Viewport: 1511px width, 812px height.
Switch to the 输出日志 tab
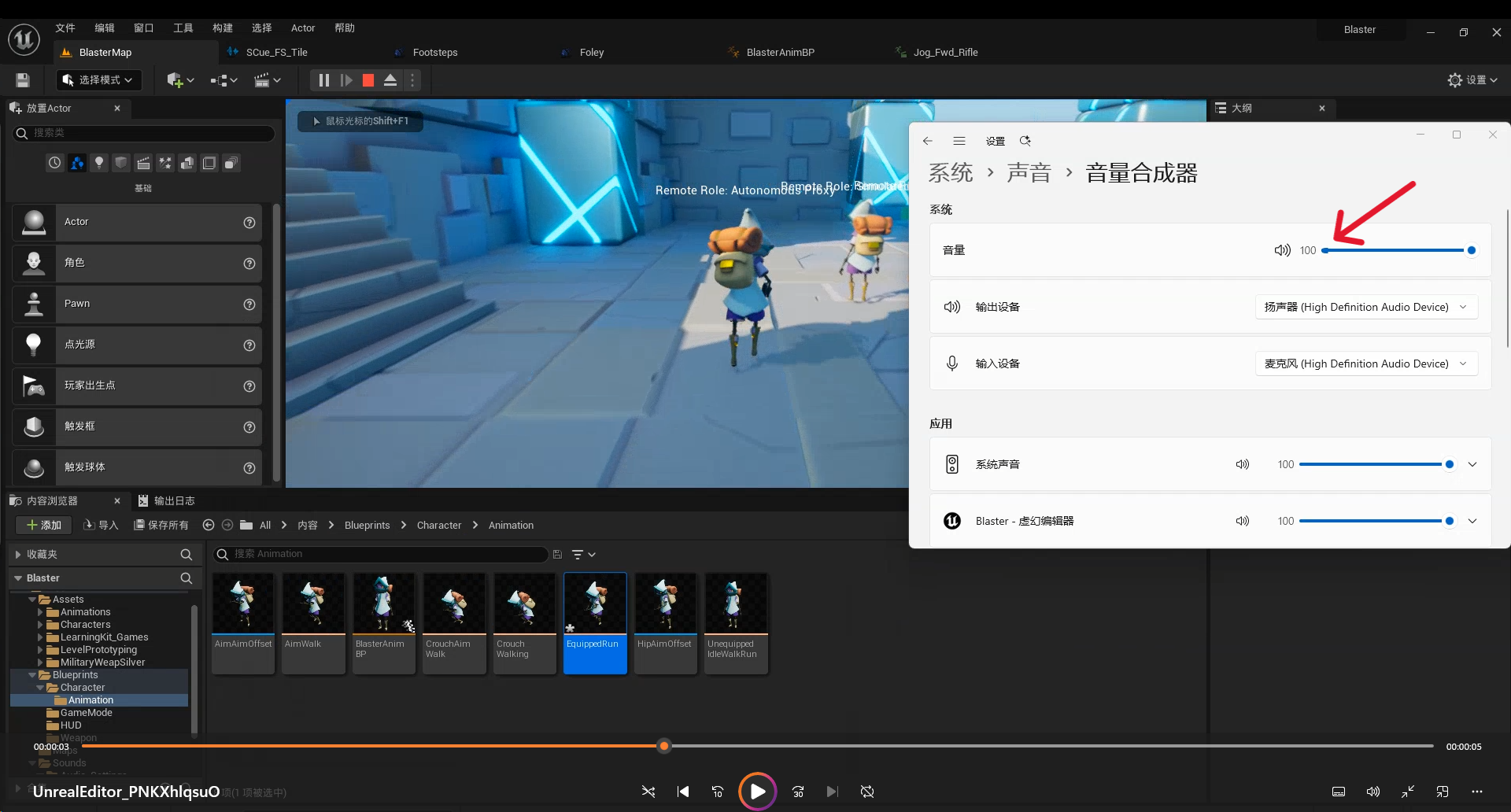pyautogui.click(x=167, y=501)
